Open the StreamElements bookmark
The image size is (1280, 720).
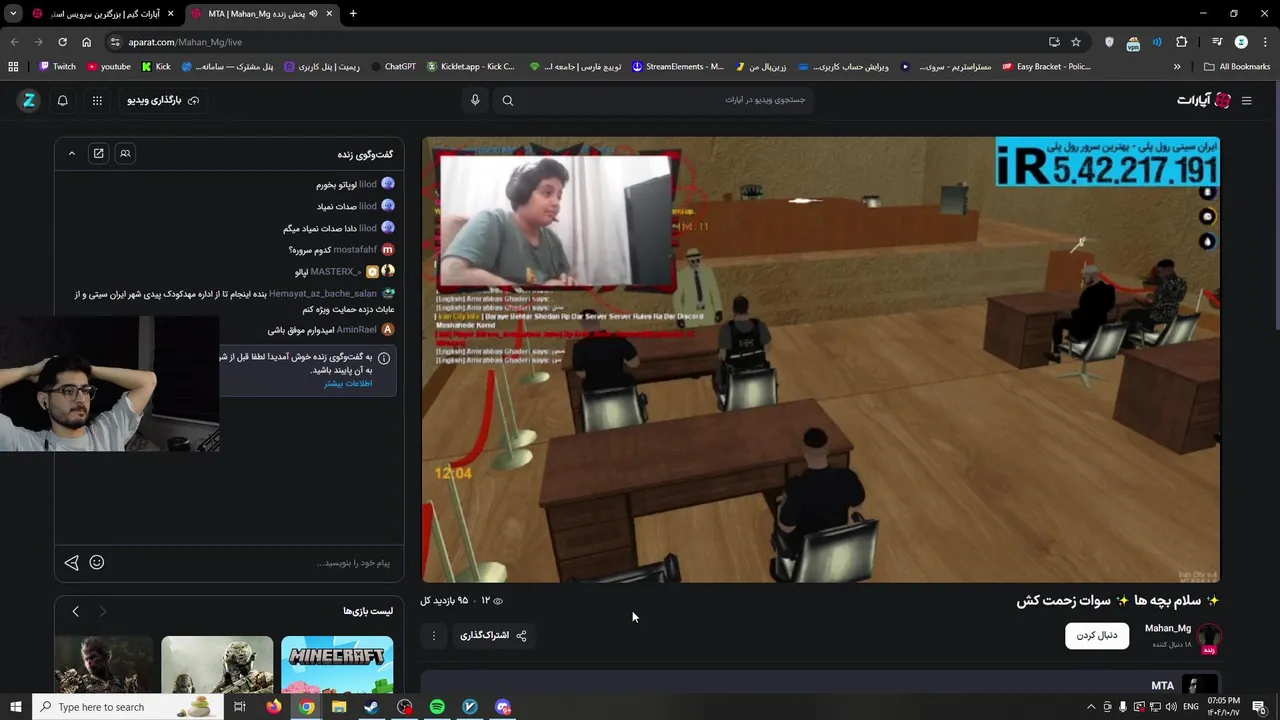click(678, 67)
